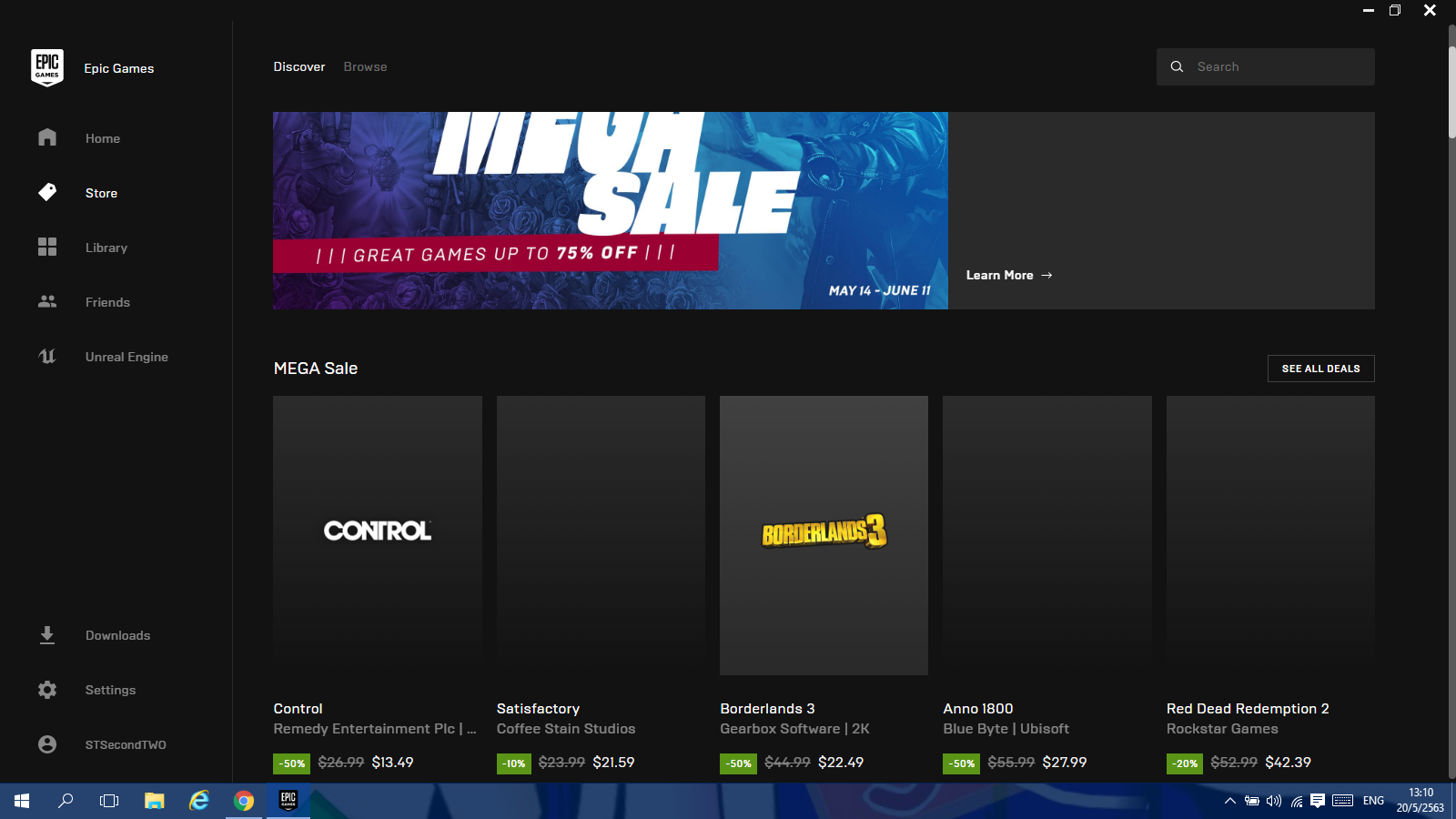The image size is (1456, 819).
Task: Click the Epic Games label text
Action: tap(119, 68)
